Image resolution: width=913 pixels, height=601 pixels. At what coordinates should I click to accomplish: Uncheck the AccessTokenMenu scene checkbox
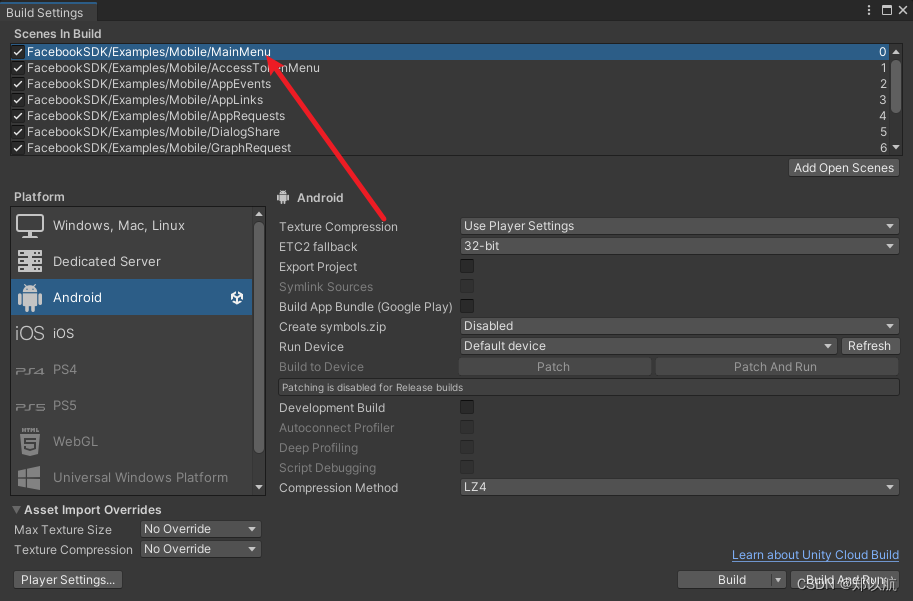(x=18, y=68)
